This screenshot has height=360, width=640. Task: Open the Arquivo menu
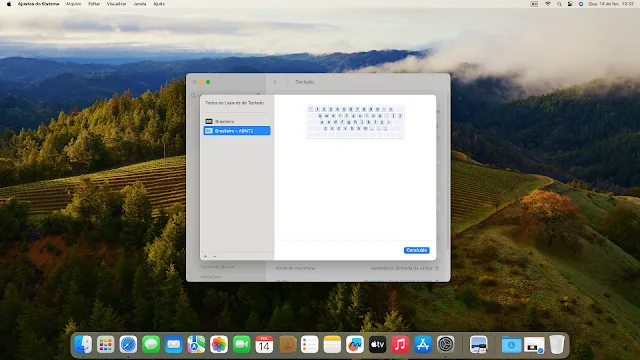pos(73,4)
